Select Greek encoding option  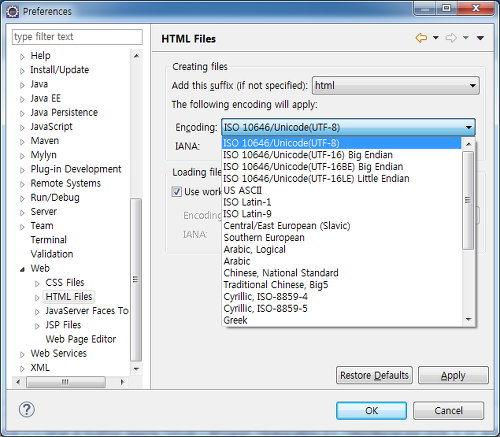(342, 320)
